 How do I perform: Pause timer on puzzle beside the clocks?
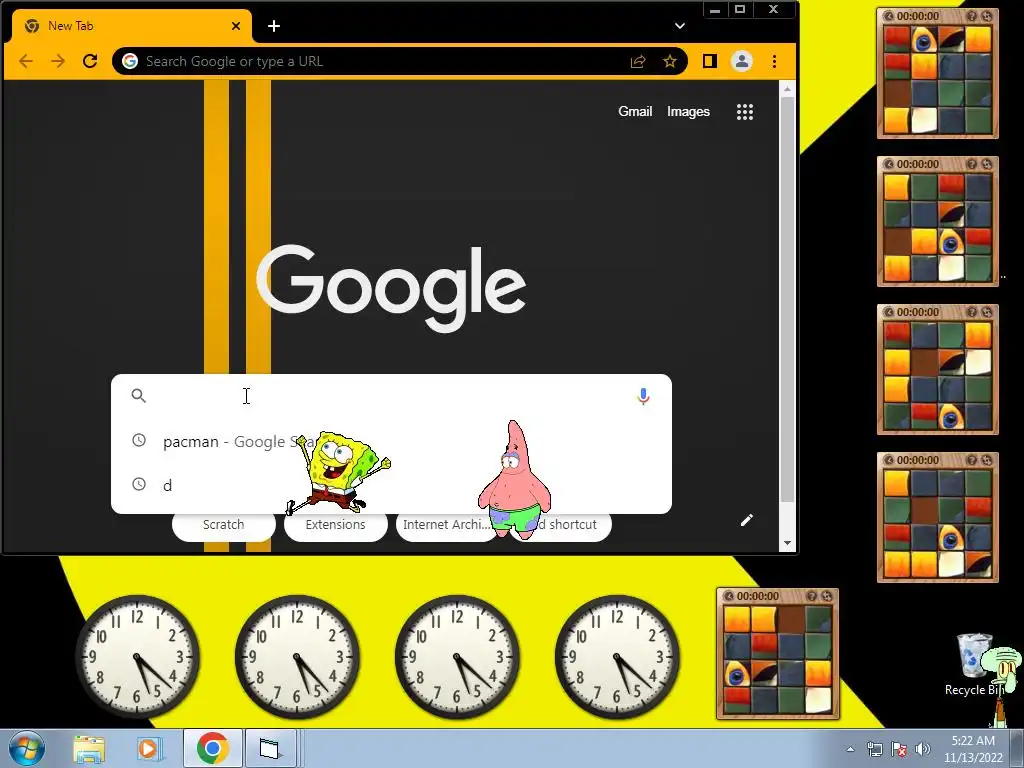pos(729,596)
